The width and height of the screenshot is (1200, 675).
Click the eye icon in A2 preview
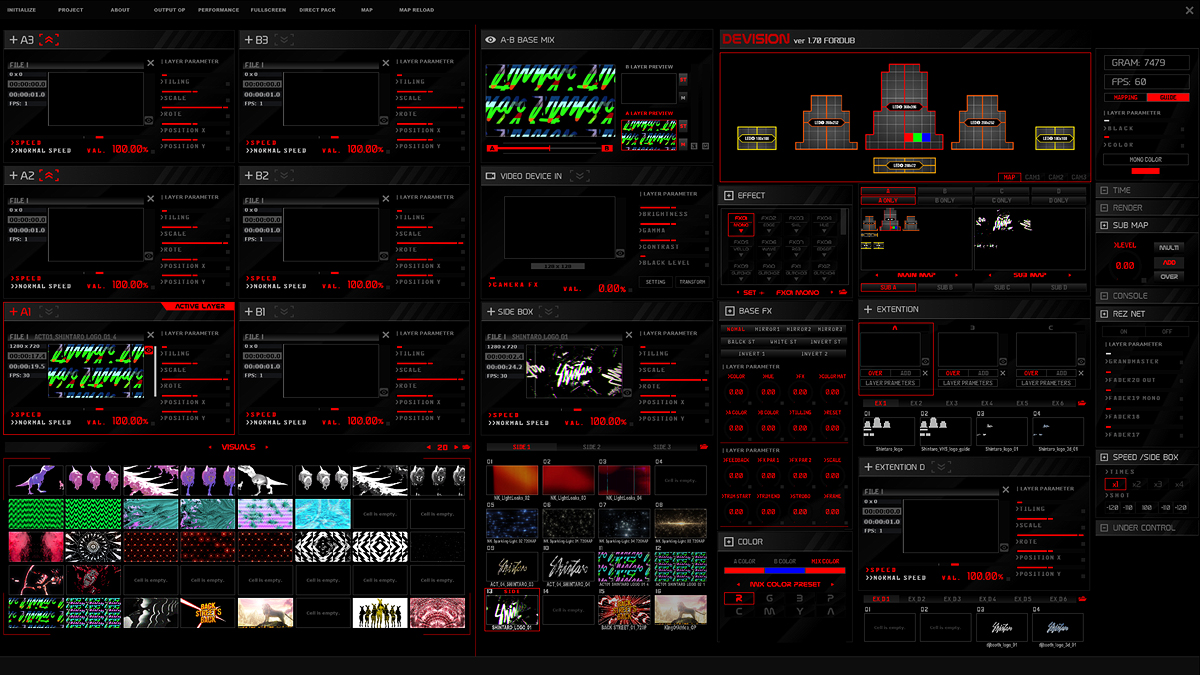tap(149, 255)
